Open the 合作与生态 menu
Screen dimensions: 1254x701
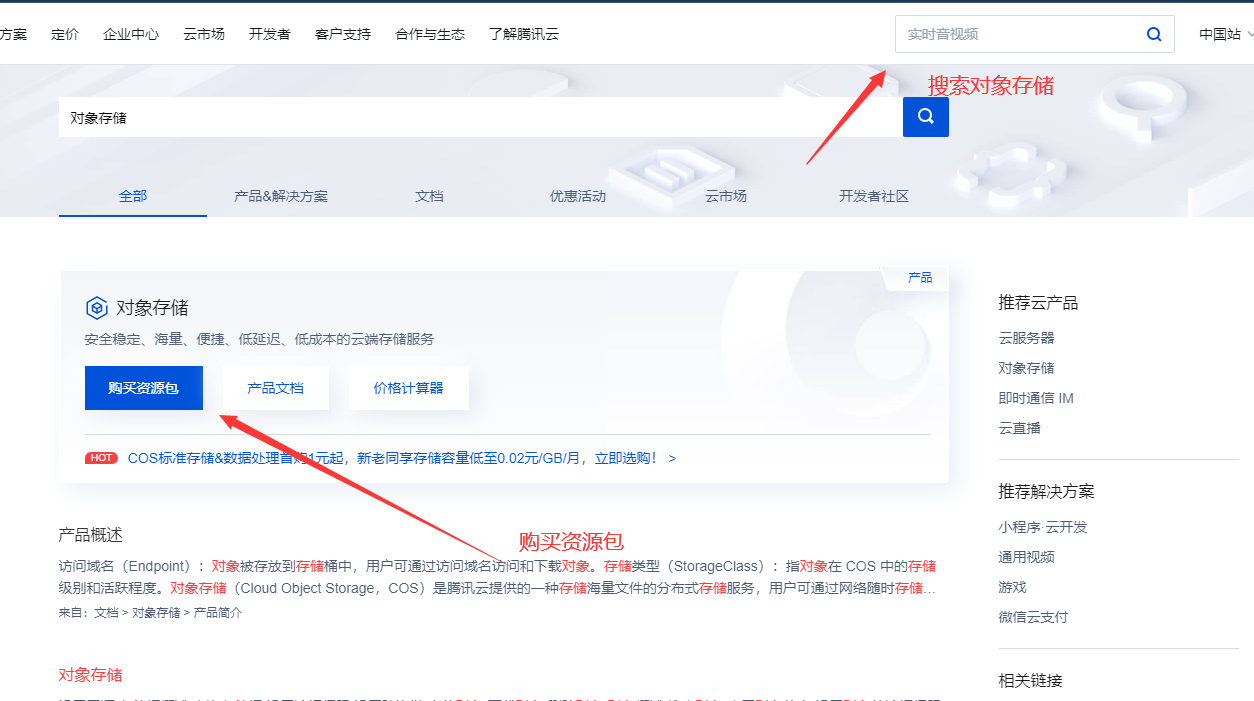pyautogui.click(x=430, y=34)
